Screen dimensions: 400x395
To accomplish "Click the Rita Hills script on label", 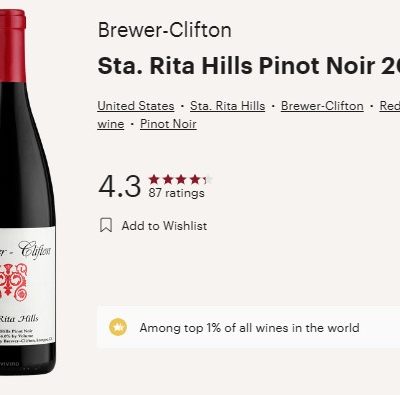I will point(19,319).
